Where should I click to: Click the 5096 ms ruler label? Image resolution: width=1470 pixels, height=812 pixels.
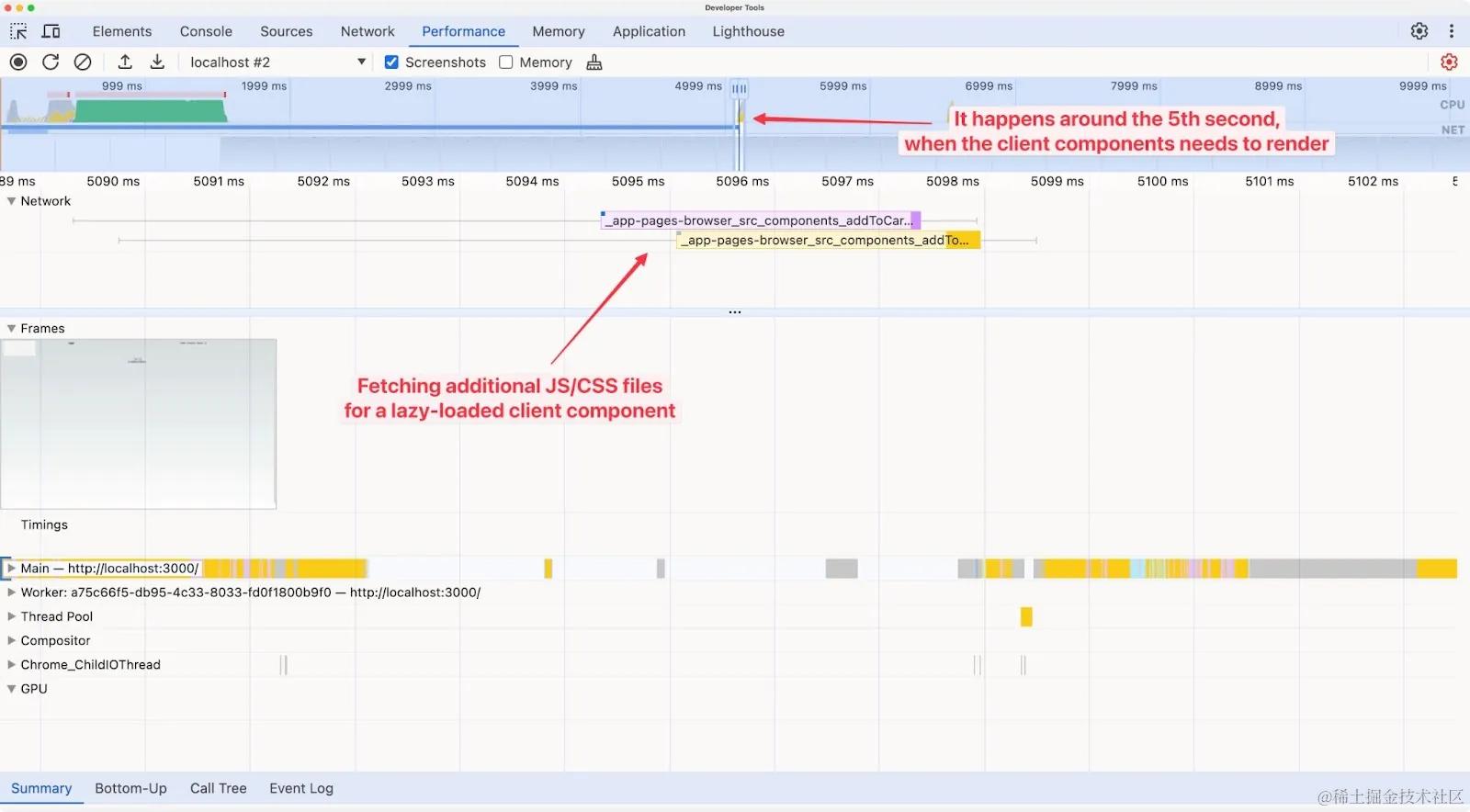coord(742,181)
